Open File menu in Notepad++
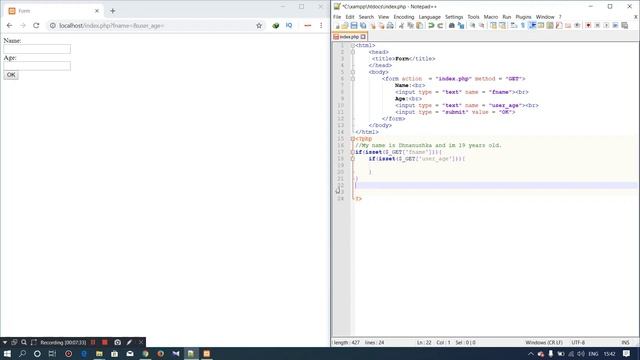 point(337,17)
